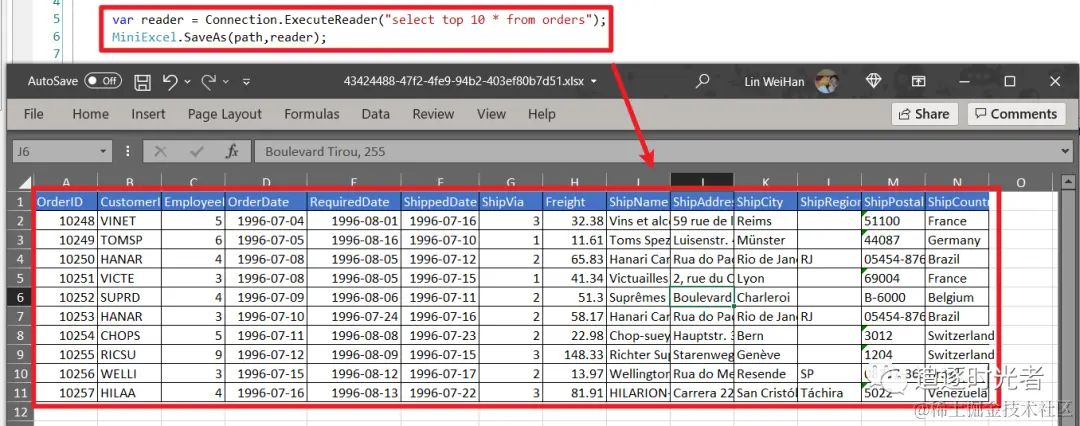The image size is (1080, 426).
Task: Click cell containing TOMSP
Action: coord(129,241)
